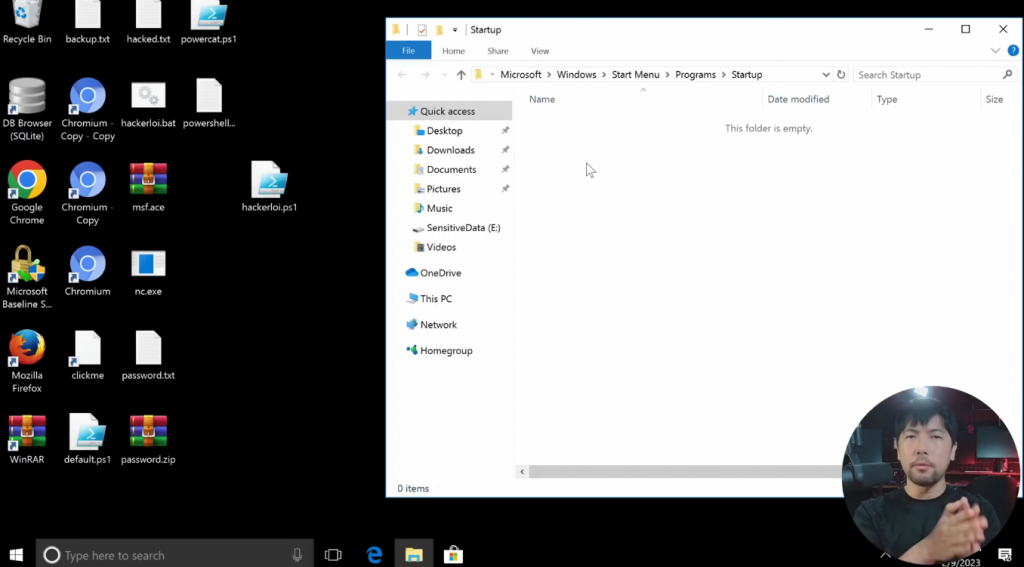Select the msf.ace archive icon
The height and width of the screenshot is (567, 1024).
pyautogui.click(x=148, y=181)
